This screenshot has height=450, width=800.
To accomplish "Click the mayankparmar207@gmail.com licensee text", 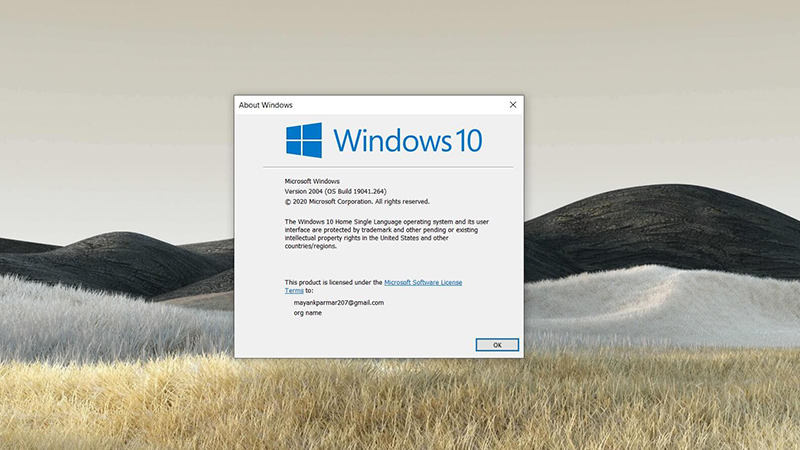I will [x=339, y=303].
